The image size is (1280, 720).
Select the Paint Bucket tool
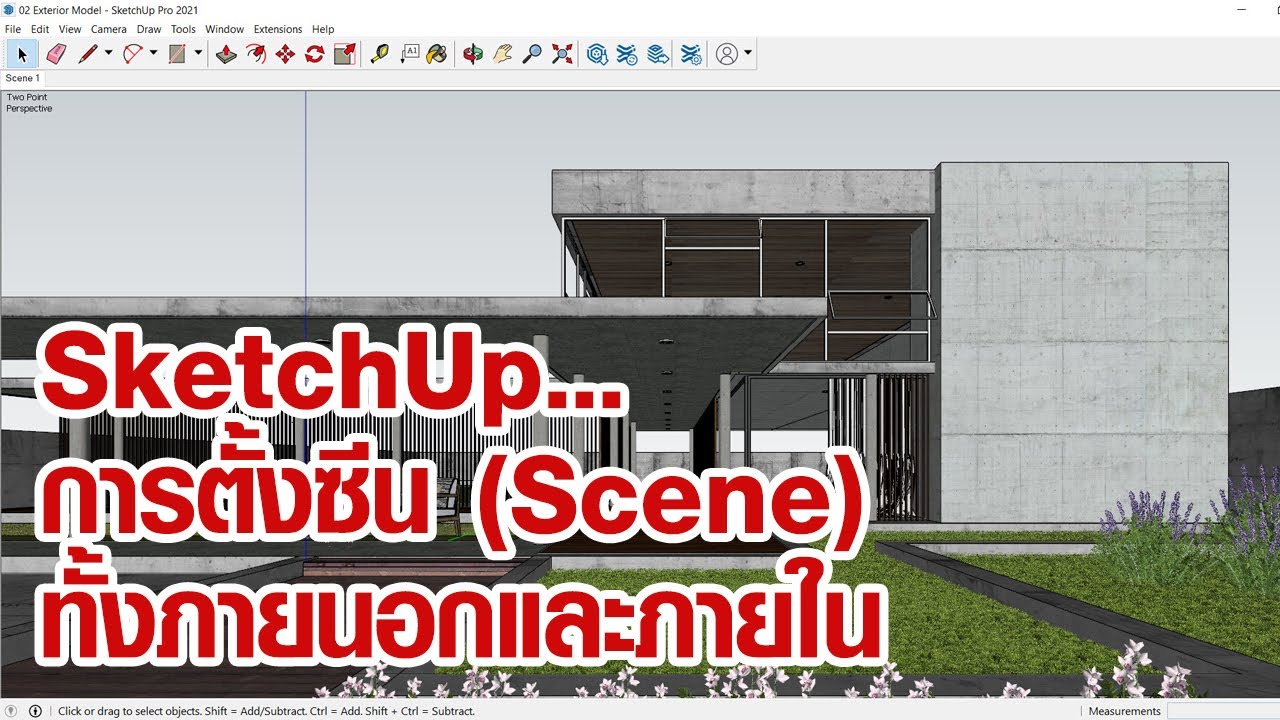point(437,54)
